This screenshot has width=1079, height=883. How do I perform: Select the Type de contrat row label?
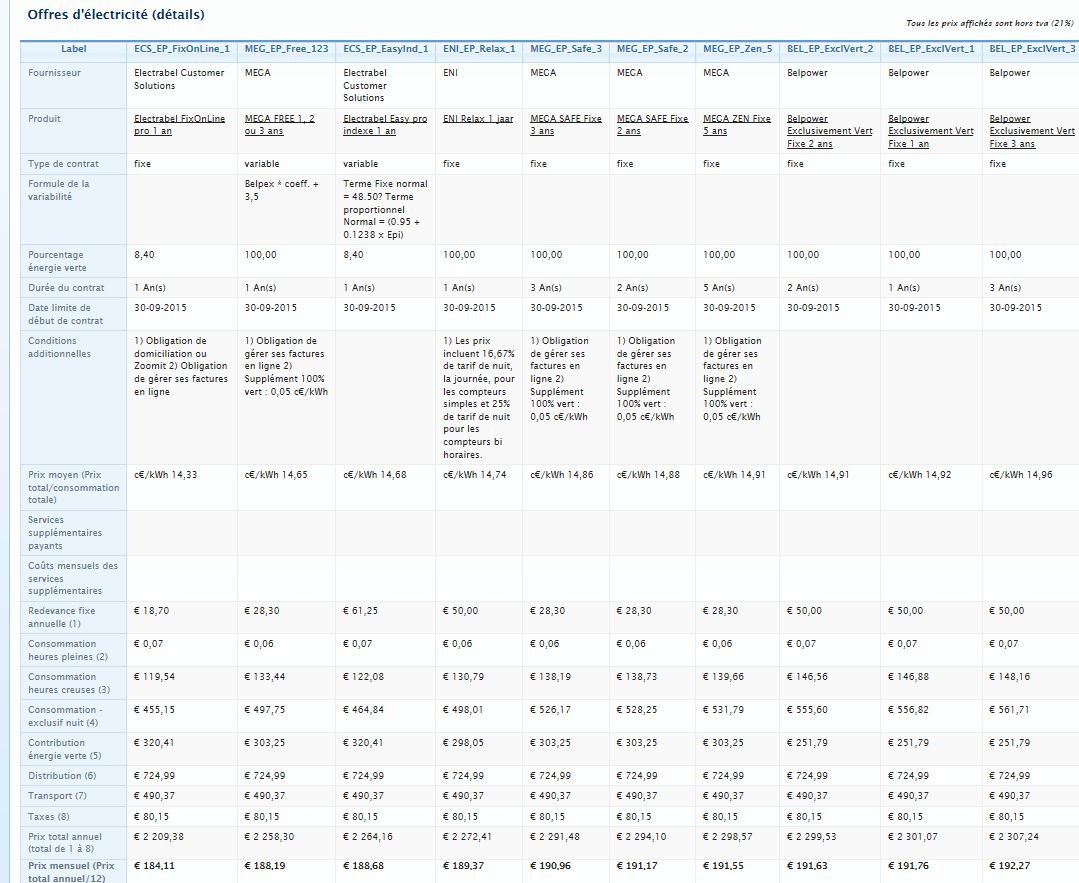63,164
